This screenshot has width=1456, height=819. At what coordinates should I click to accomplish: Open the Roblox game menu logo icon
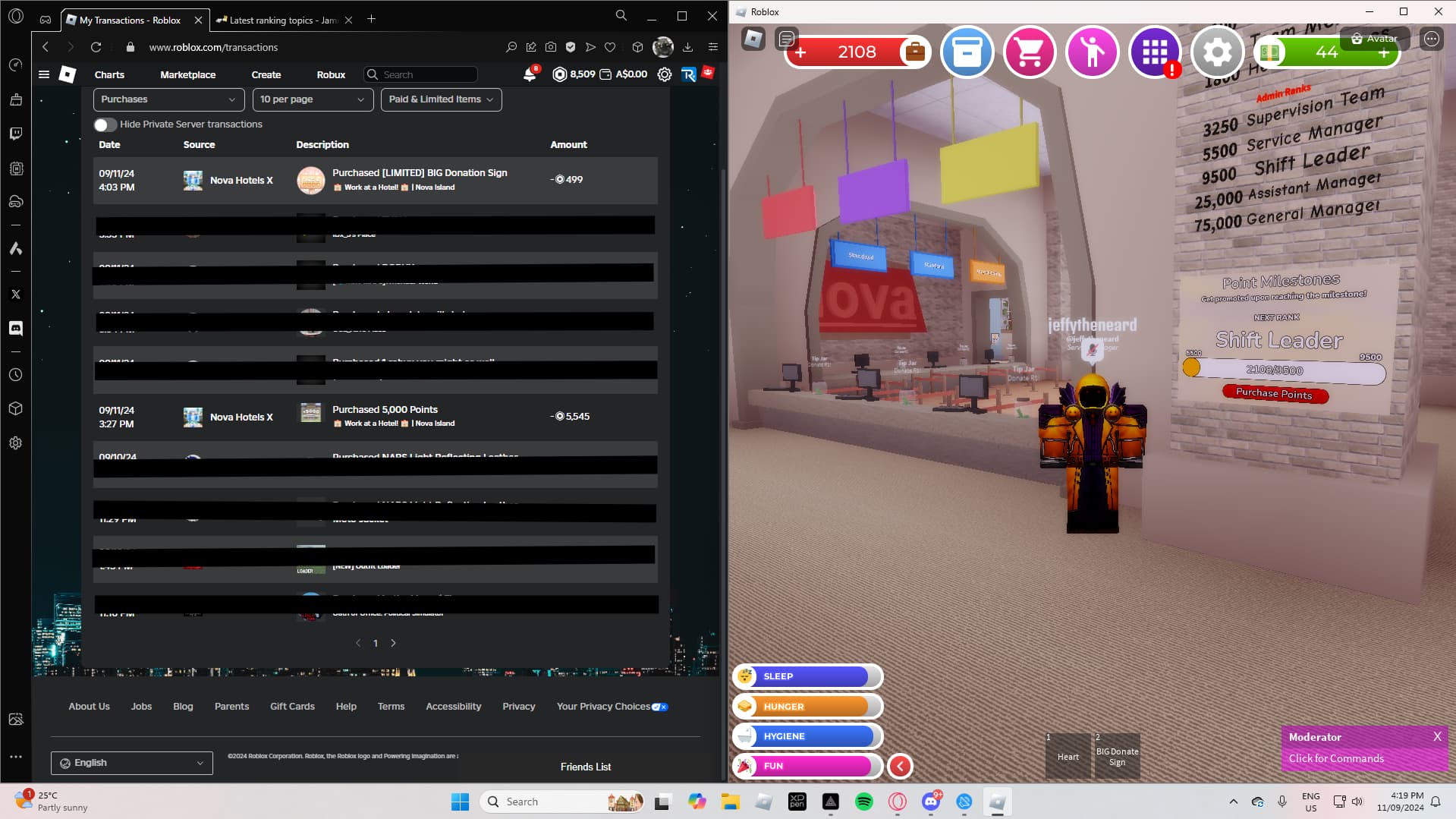[x=753, y=39]
